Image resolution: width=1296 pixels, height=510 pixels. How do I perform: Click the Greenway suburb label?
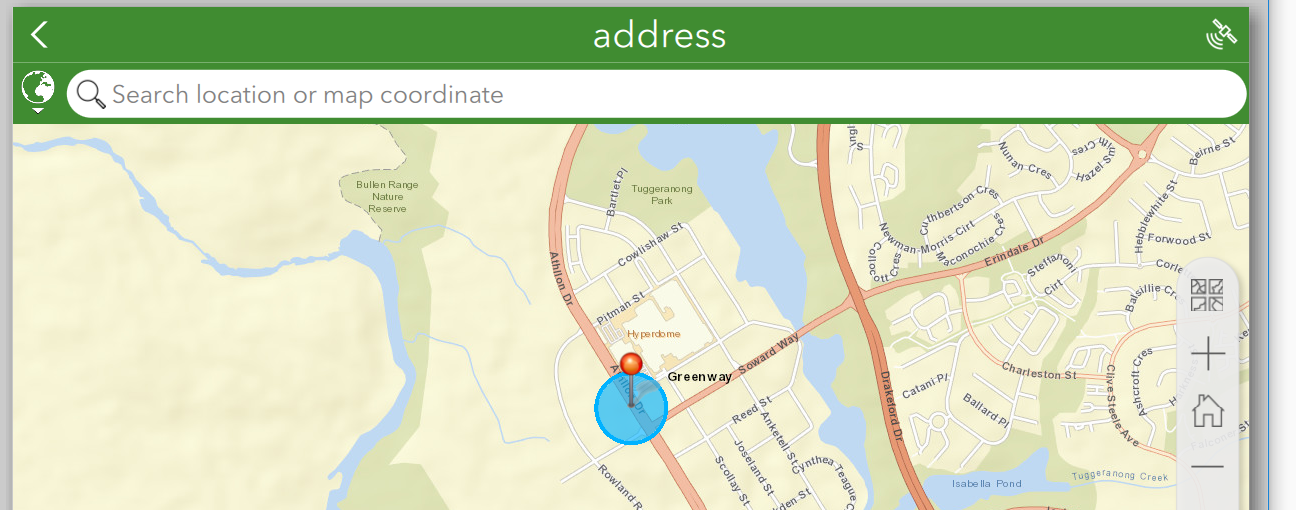click(700, 376)
